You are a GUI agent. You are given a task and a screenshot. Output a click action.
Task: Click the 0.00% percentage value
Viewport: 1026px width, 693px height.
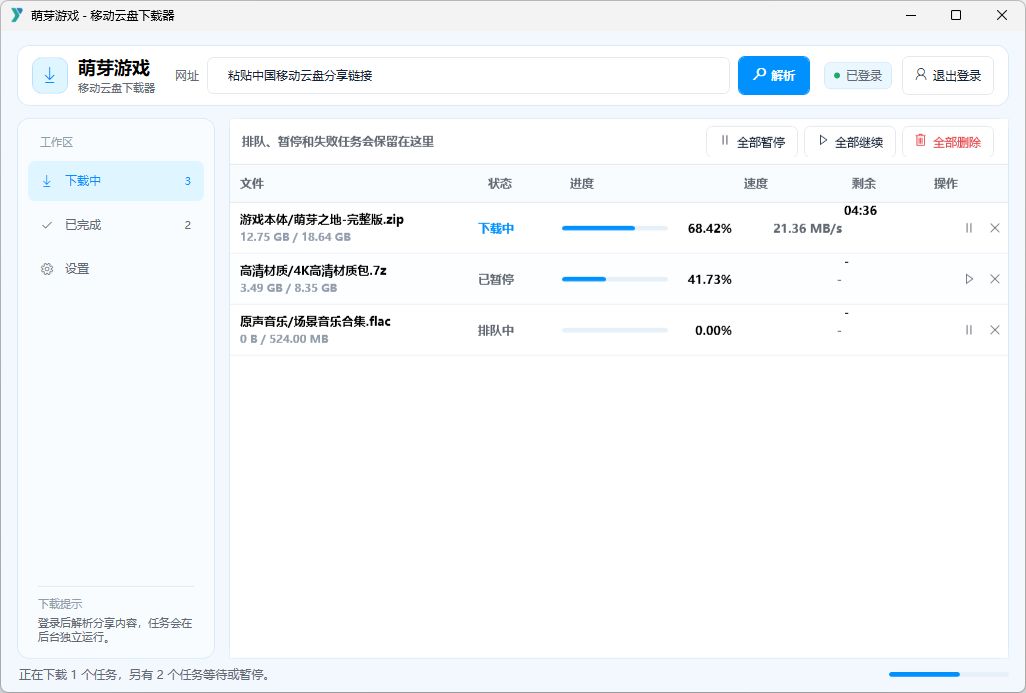(x=713, y=330)
